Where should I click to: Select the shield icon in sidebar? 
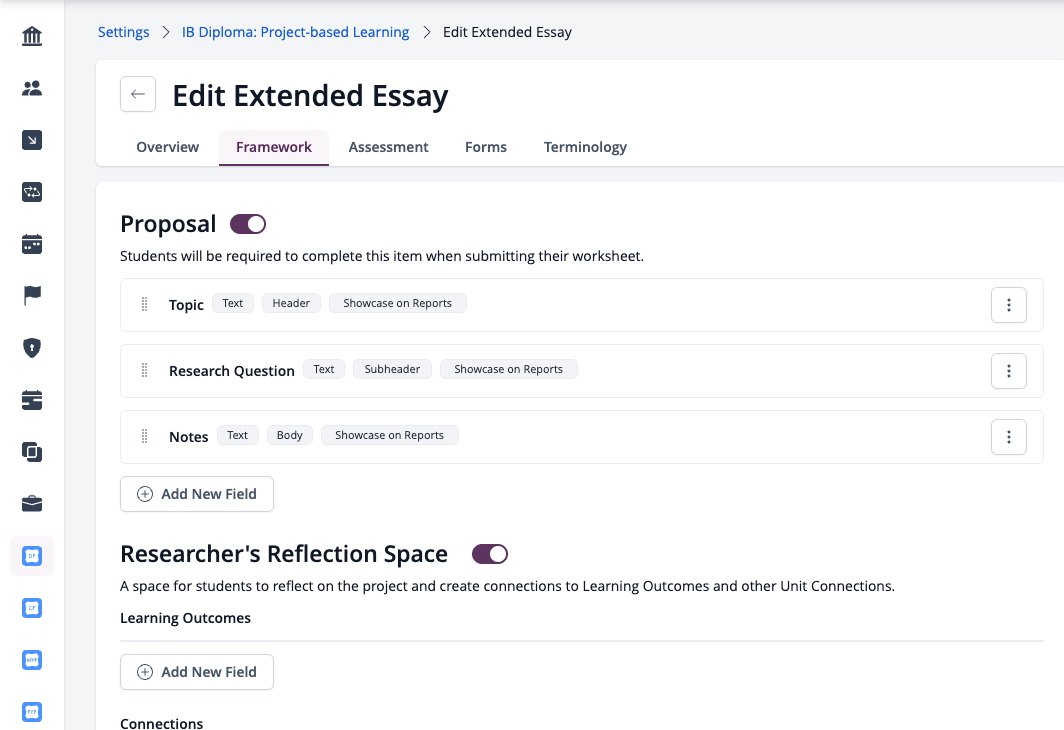(32, 348)
